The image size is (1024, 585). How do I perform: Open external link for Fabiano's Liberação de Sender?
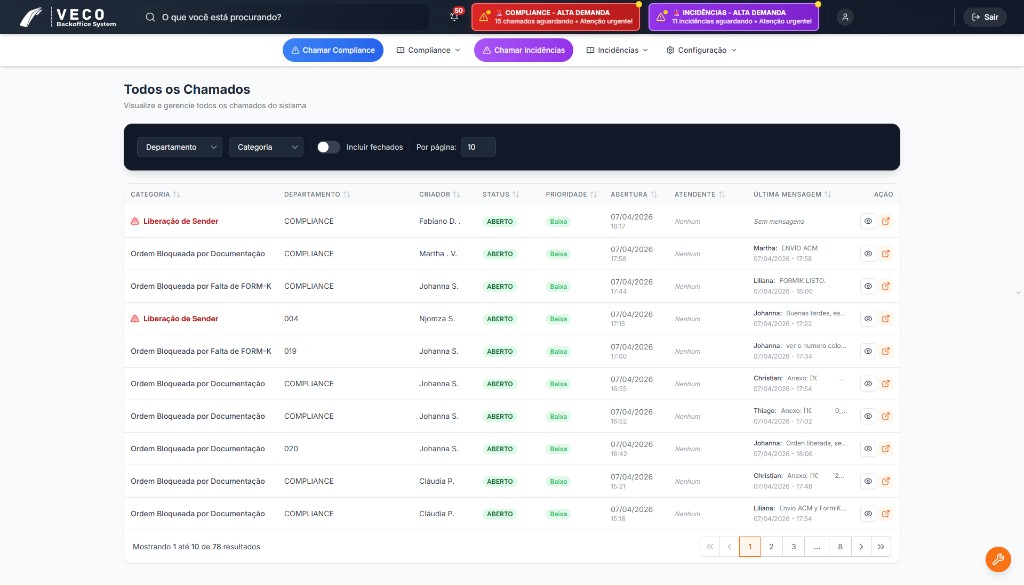pyautogui.click(x=886, y=221)
